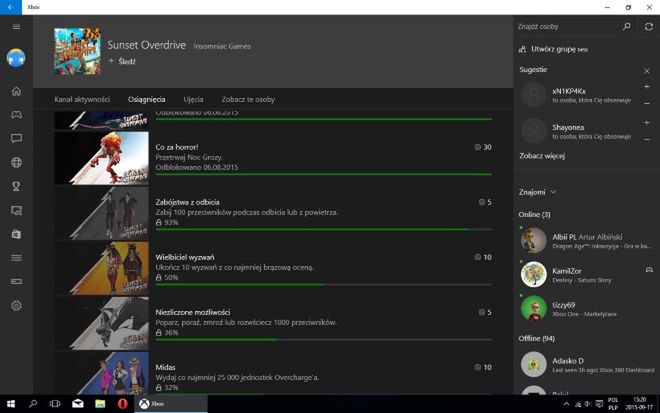Show hidden system tray icons
The image size is (660, 413).
click(567, 404)
